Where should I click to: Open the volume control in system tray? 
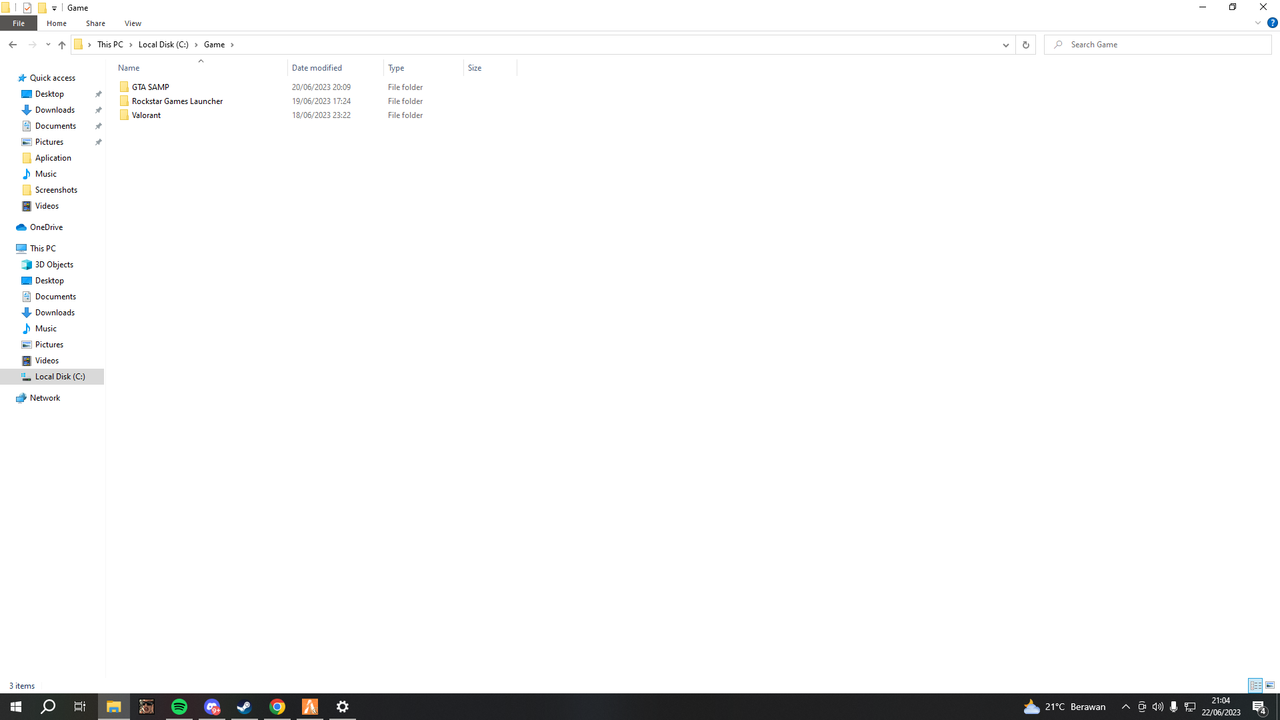(x=1158, y=707)
